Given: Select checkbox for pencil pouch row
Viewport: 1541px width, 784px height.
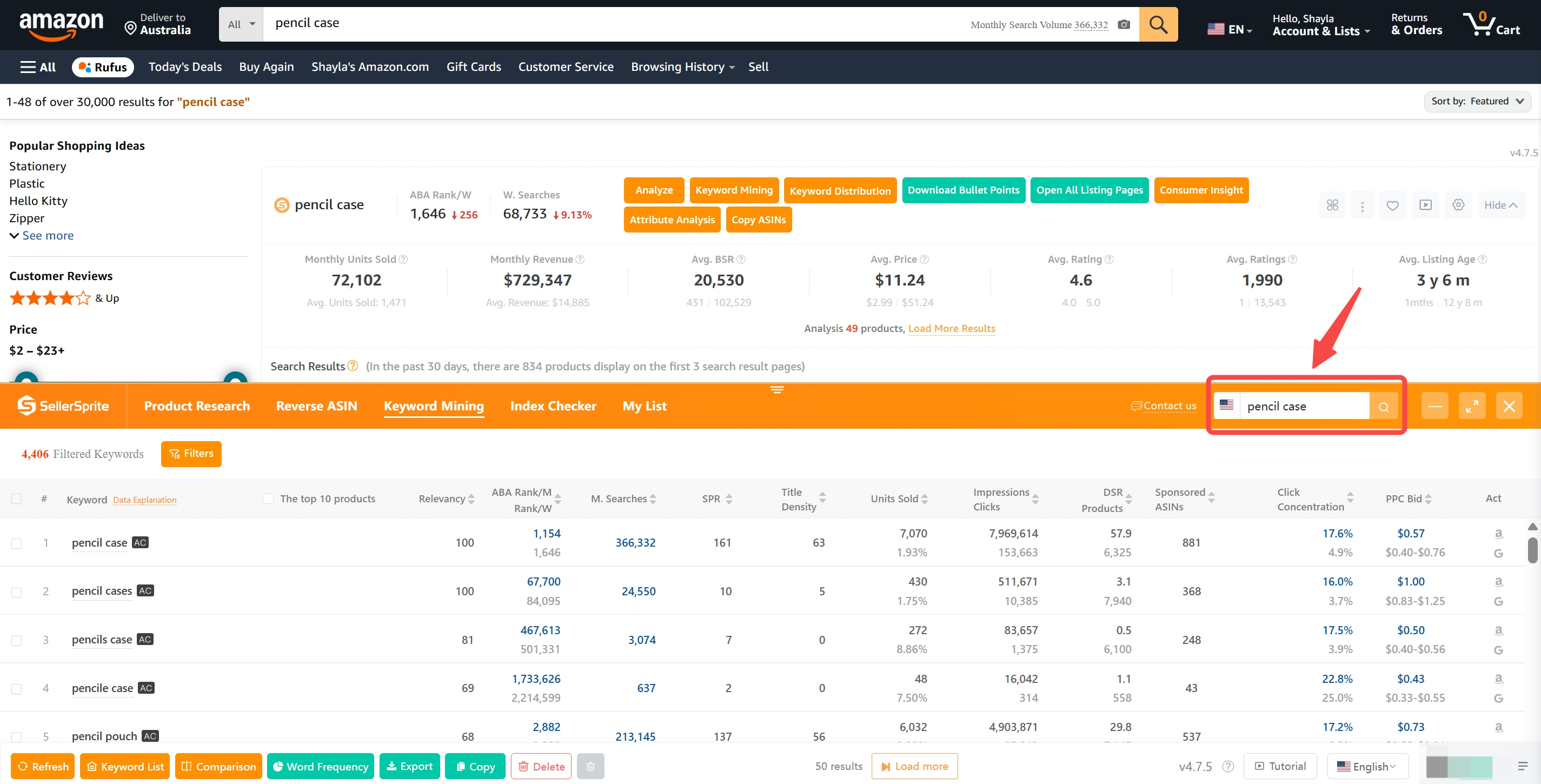Looking at the screenshot, I should [x=16, y=737].
